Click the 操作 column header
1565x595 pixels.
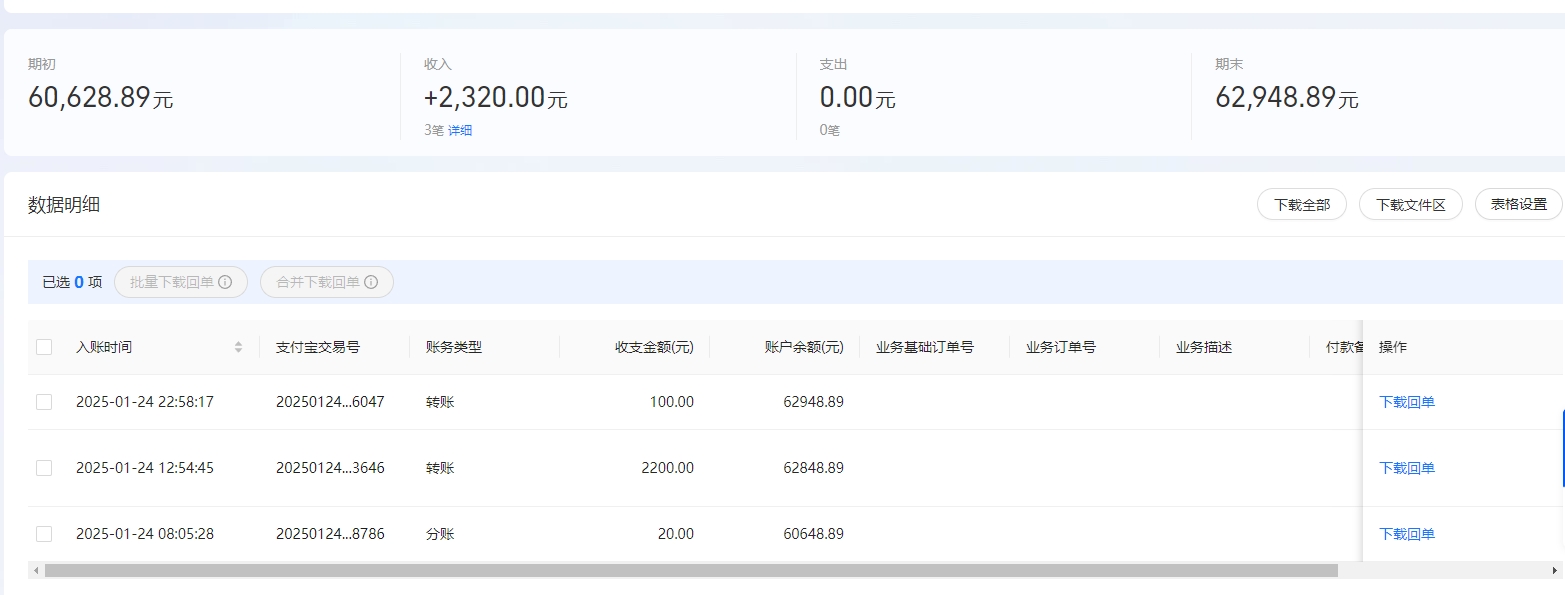click(x=1393, y=347)
